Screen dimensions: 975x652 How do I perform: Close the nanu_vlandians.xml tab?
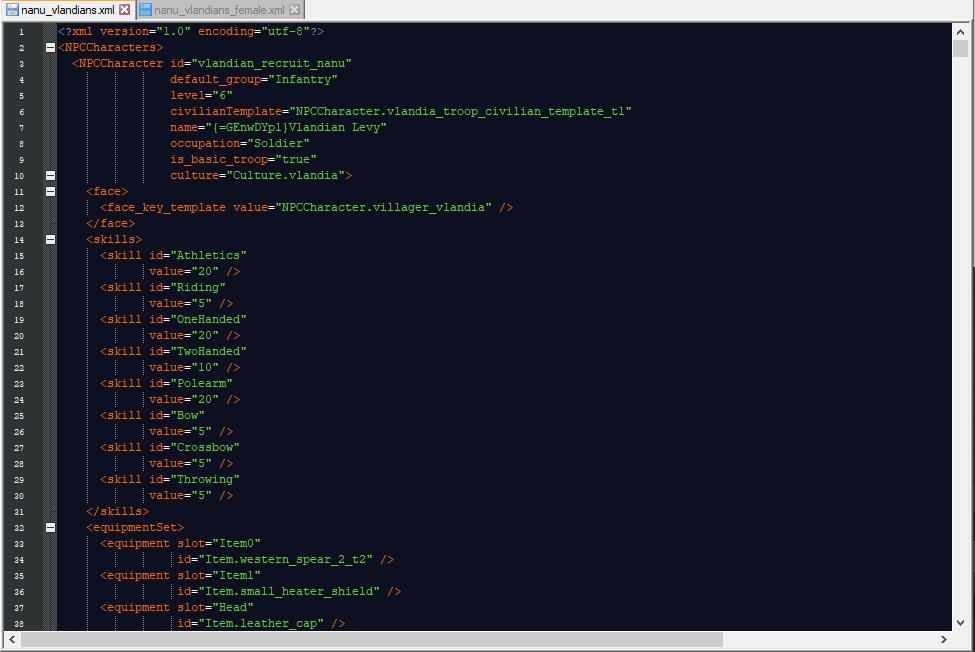[x=125, y=10]
